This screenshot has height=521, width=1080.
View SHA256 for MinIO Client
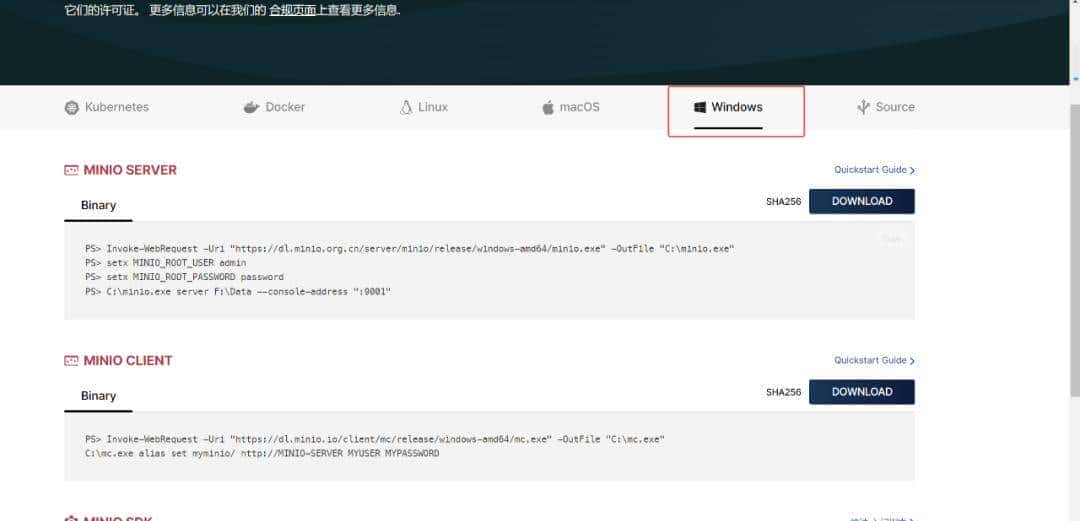(783, 392)
